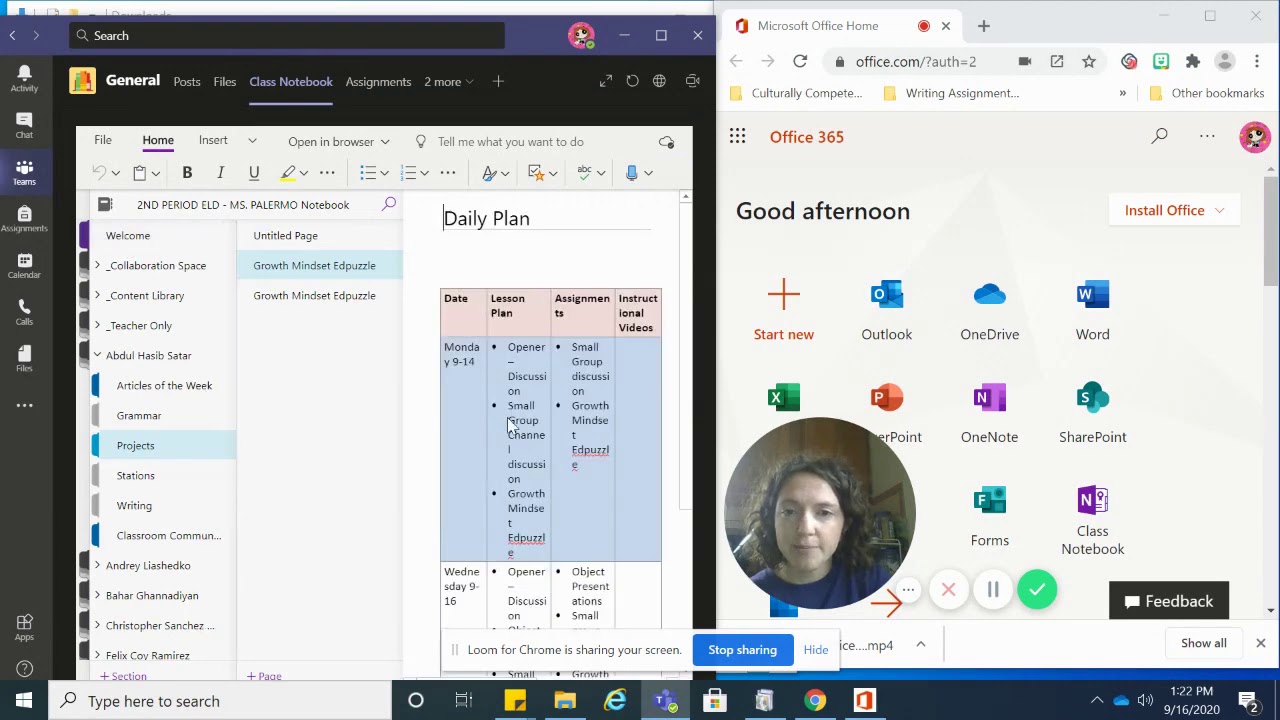Pause the Loom recording
The image size is (1280, 720).
[993, 590]
